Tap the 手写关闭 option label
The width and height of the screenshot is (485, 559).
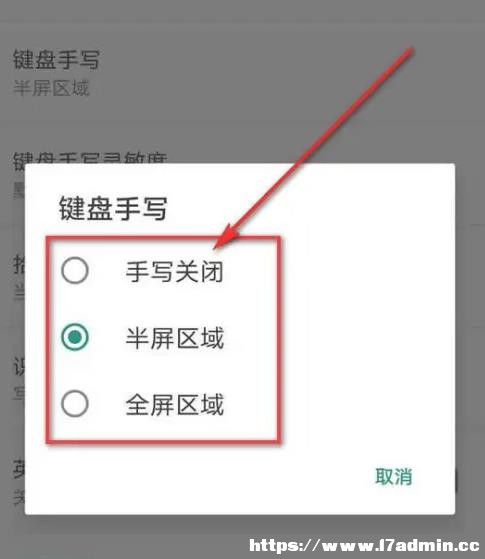(174, 272)
